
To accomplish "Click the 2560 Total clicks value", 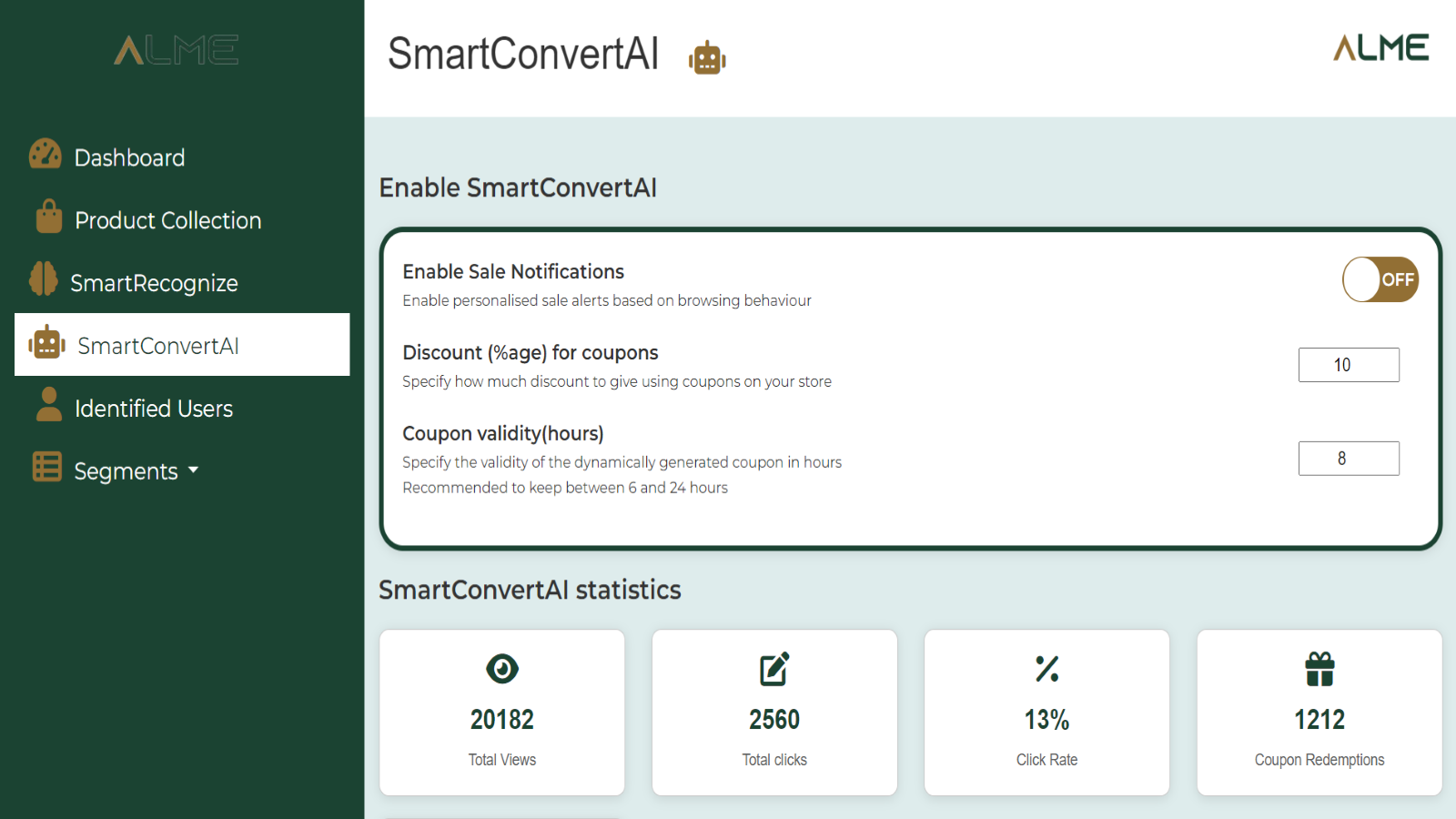I will coord(774,720).
